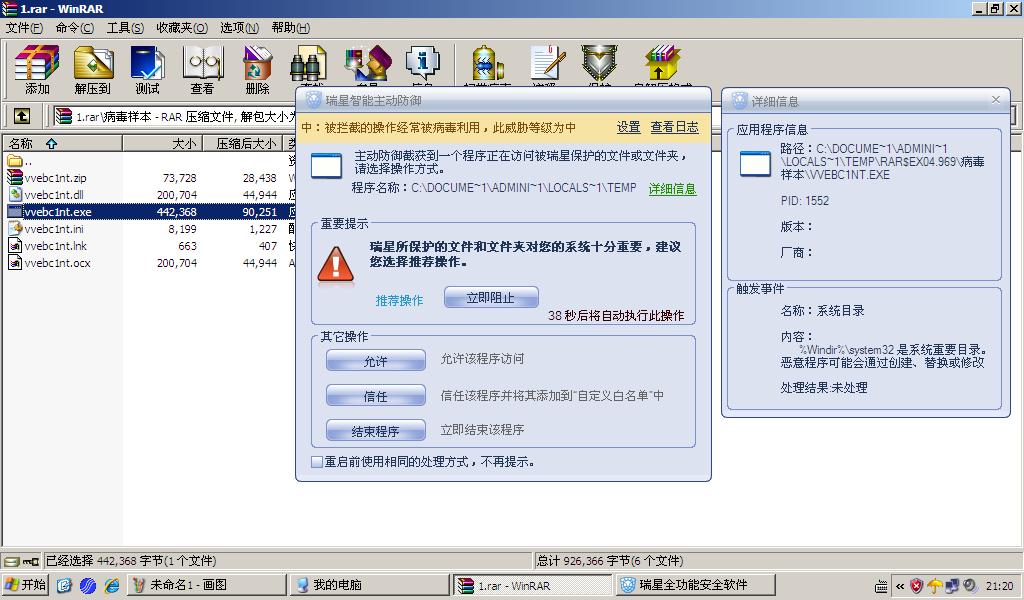Screen dimensions: 1024x600
Task: Click the 解压到 (Extract To) toolbar icon
Action: [x=93, y=64]
